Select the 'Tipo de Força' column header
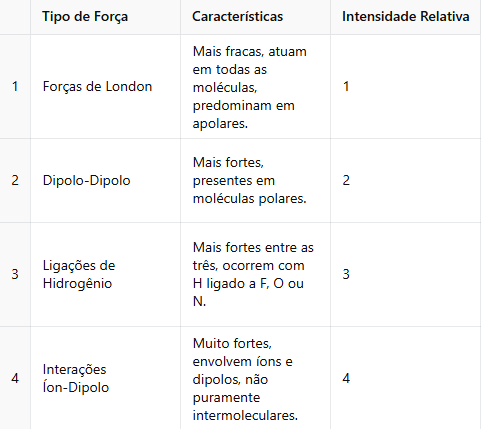The width and height of the screenshot is (481, 429). (x=105, y=17)
